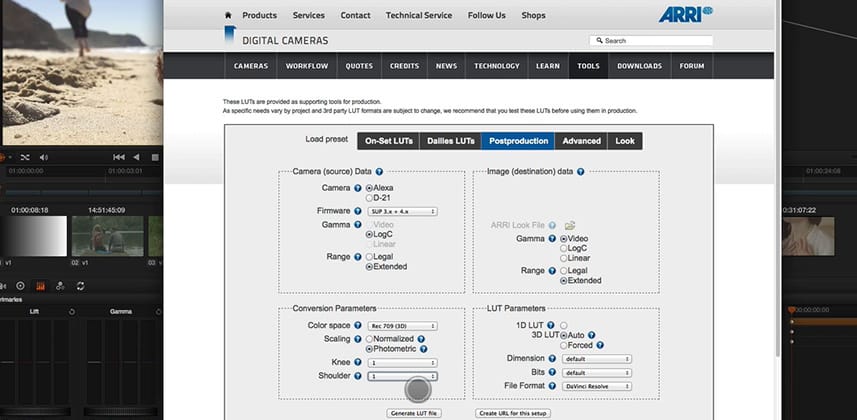Open the Technical Service menu

(x=419, y=15)
